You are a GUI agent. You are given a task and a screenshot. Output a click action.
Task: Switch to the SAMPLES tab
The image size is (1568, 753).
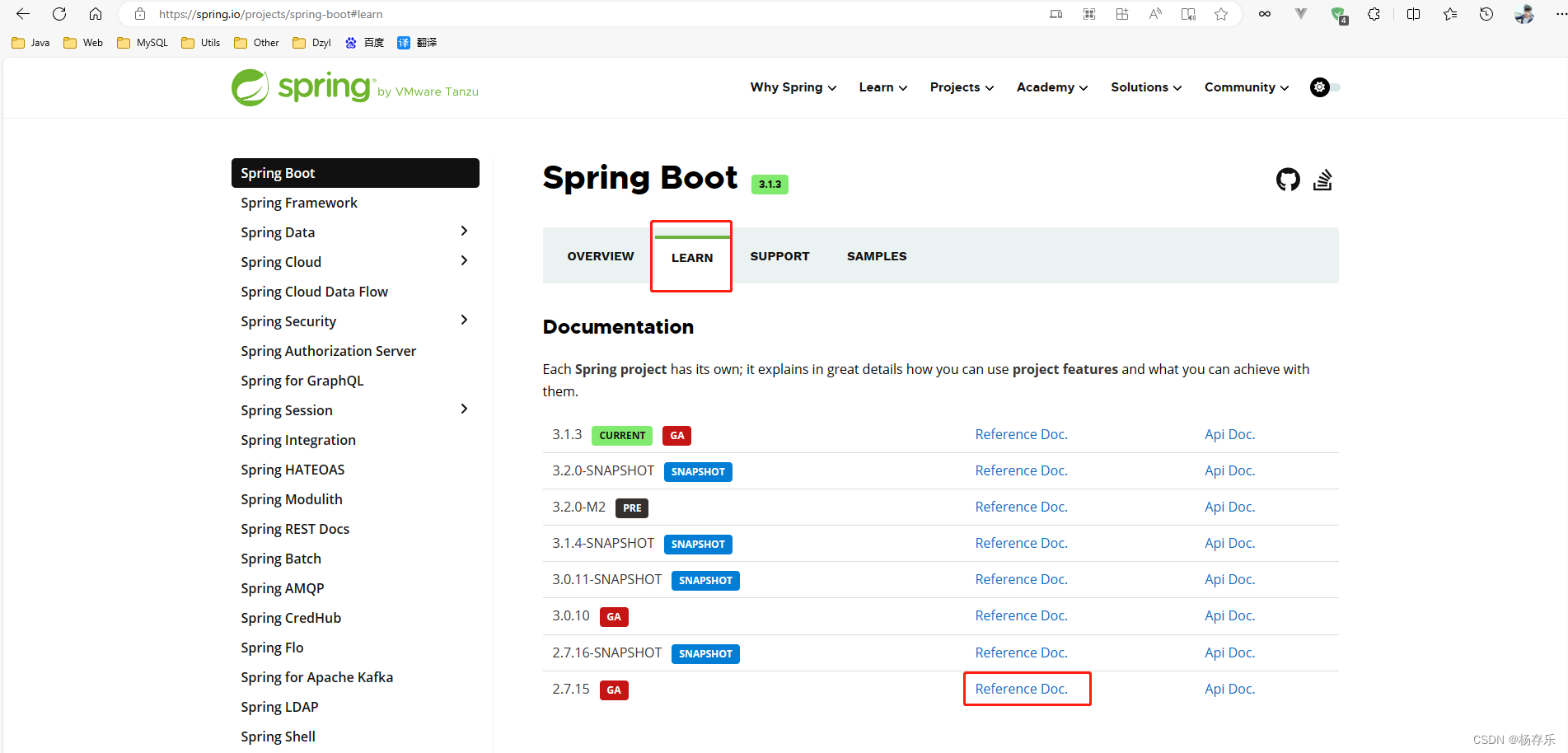877,256
